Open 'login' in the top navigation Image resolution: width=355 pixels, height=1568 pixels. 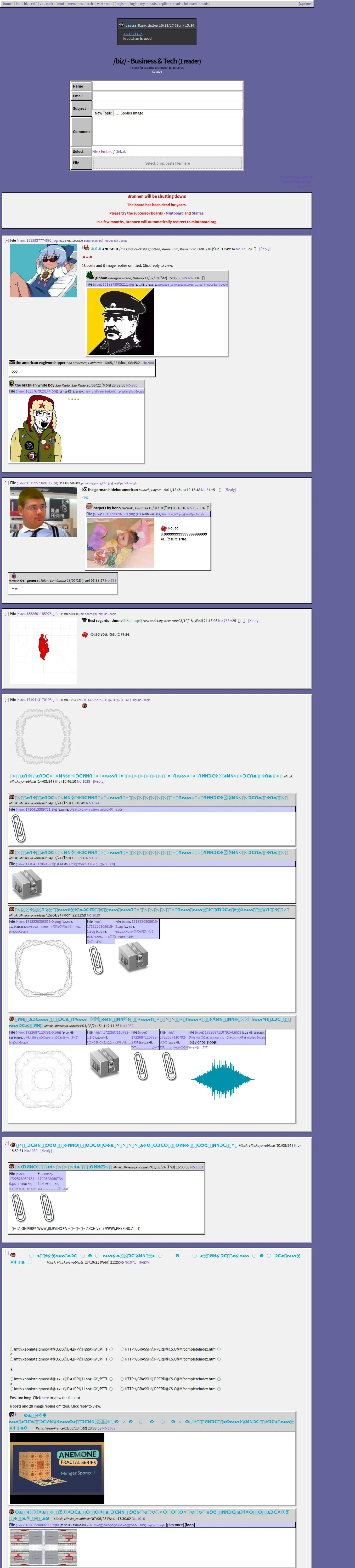point(134,4)
